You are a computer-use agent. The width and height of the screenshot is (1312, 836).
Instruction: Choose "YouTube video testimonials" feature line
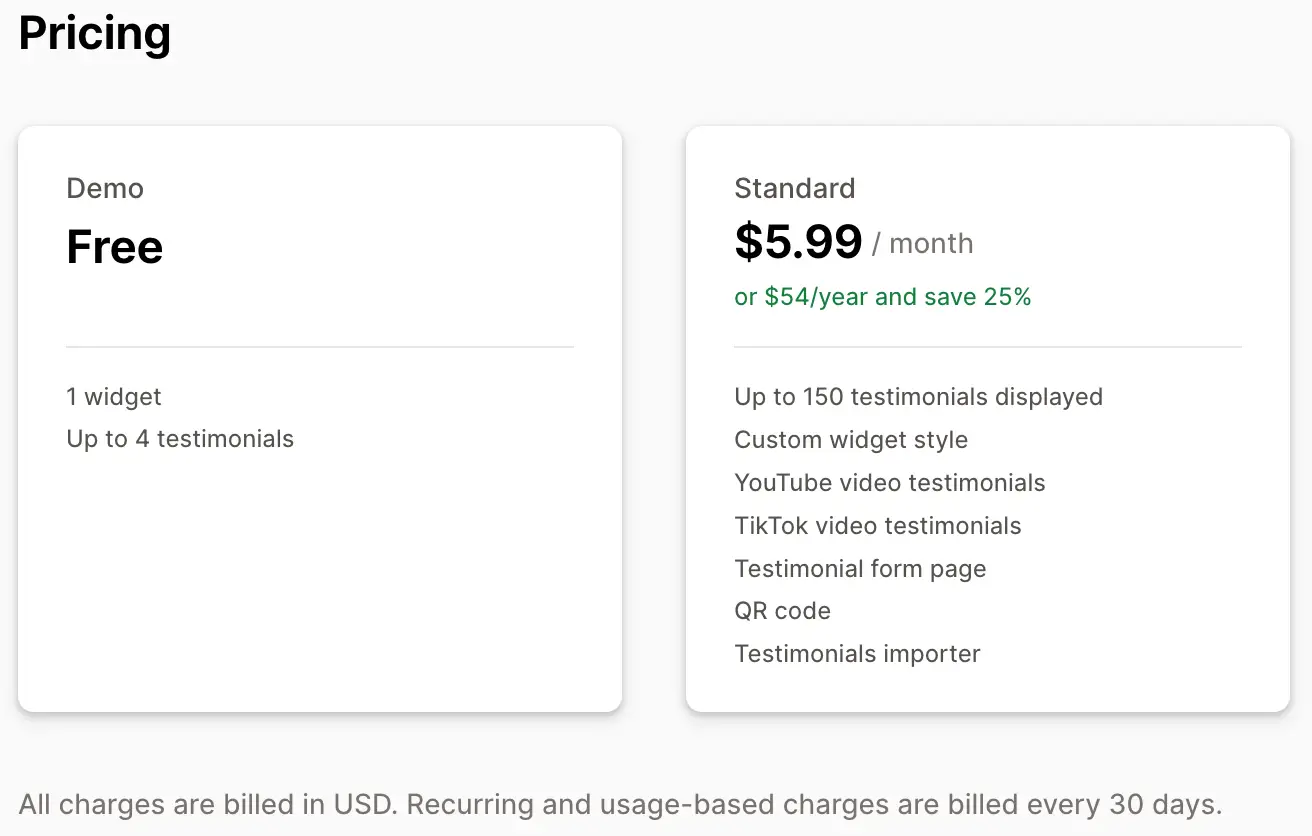889,483
